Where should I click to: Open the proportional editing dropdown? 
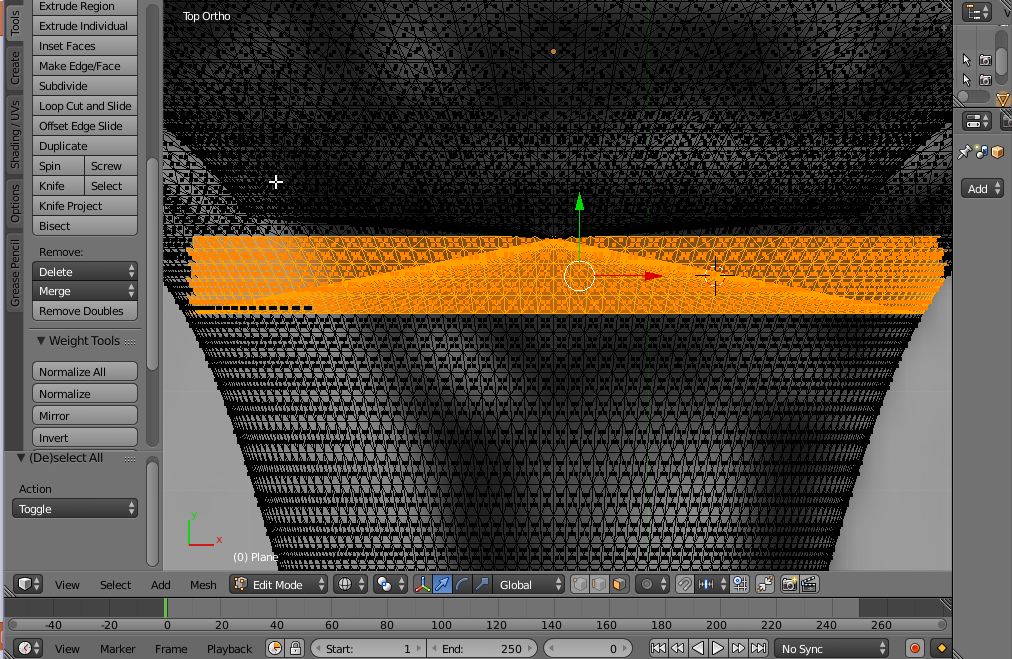point(652,584)
